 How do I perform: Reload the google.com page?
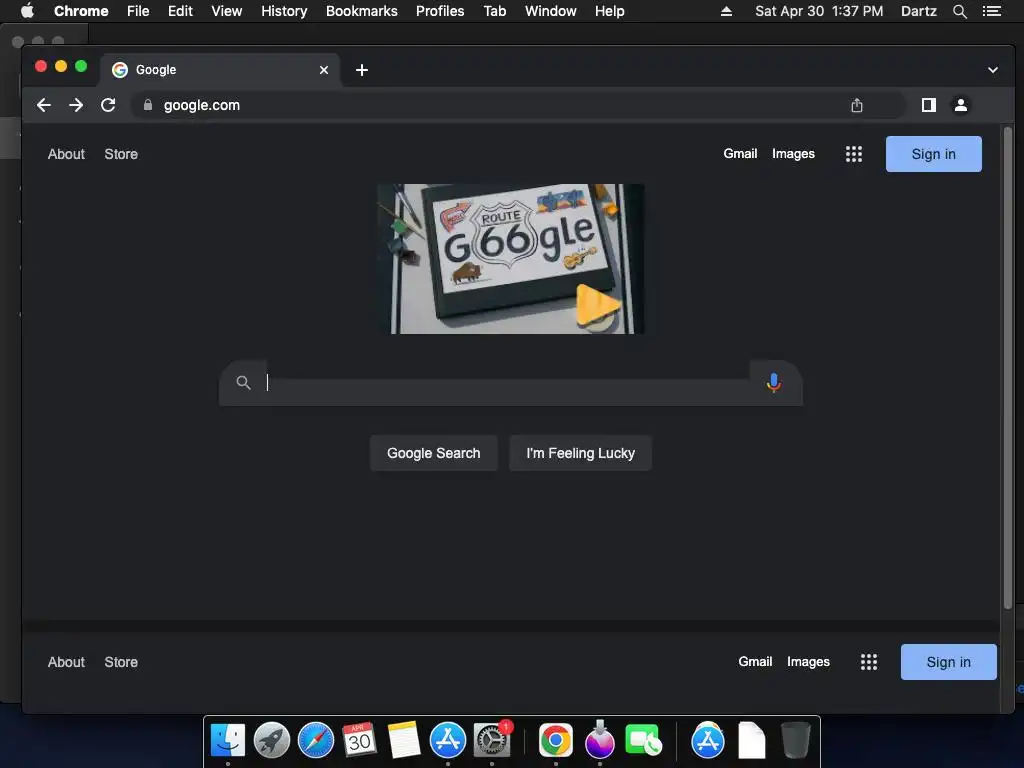[x=108, y=105]
